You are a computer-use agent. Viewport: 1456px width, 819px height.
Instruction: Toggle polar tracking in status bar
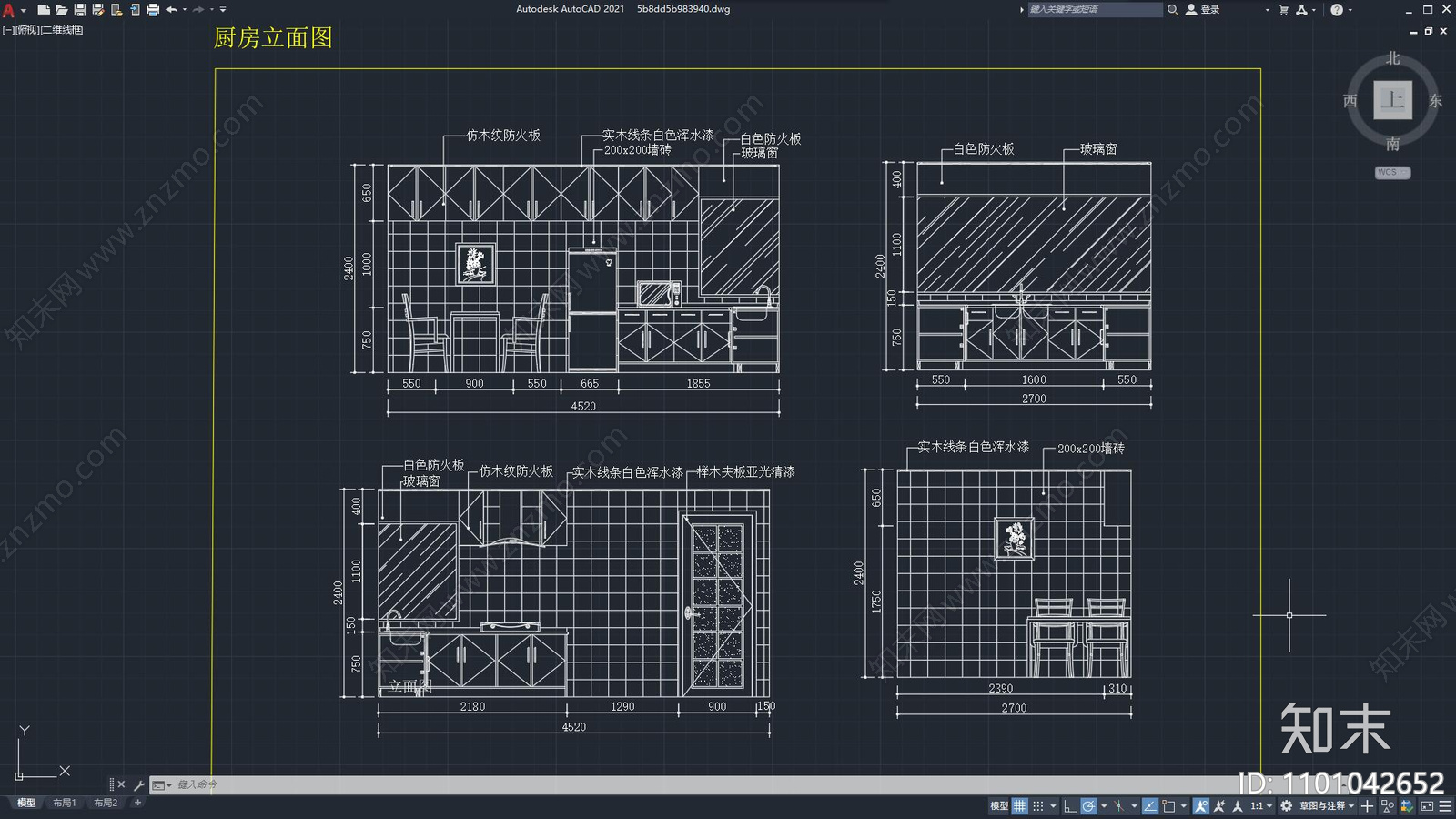tap(1088, 805)
